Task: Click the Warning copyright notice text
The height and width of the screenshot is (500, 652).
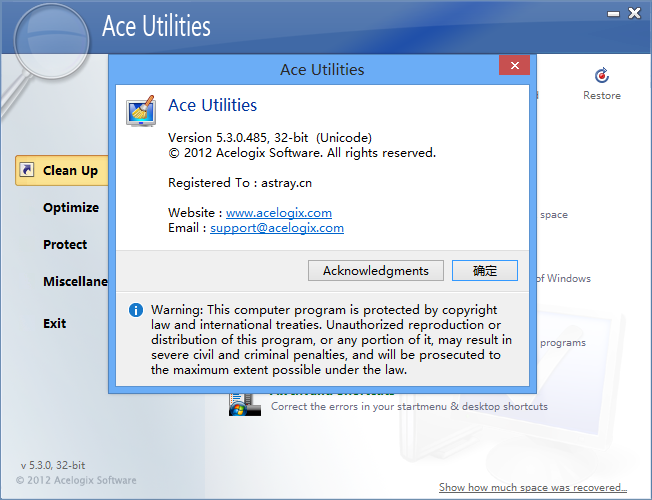Action: tap(331, 340)
